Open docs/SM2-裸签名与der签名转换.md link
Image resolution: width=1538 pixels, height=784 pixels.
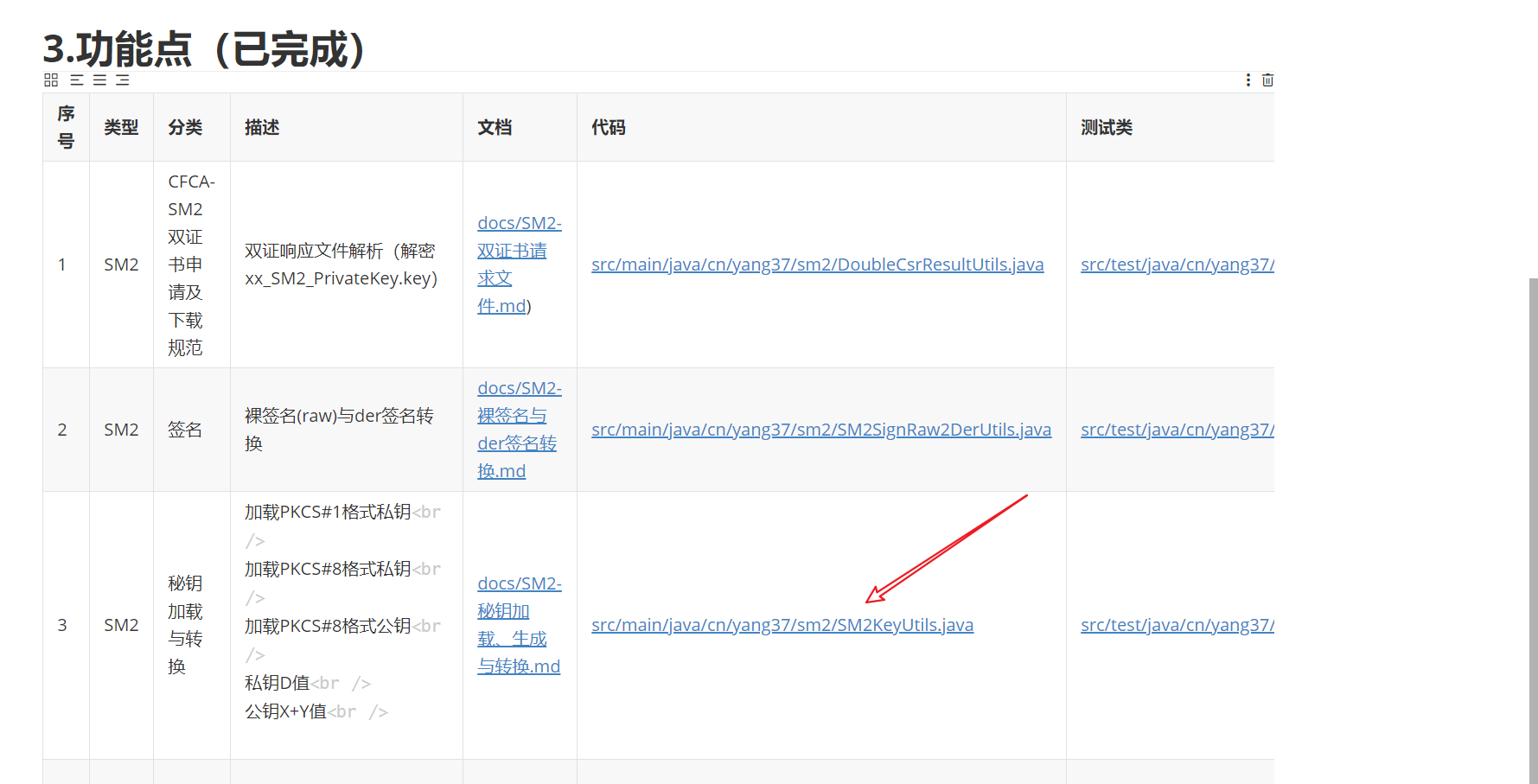click(x=520, y=430)
